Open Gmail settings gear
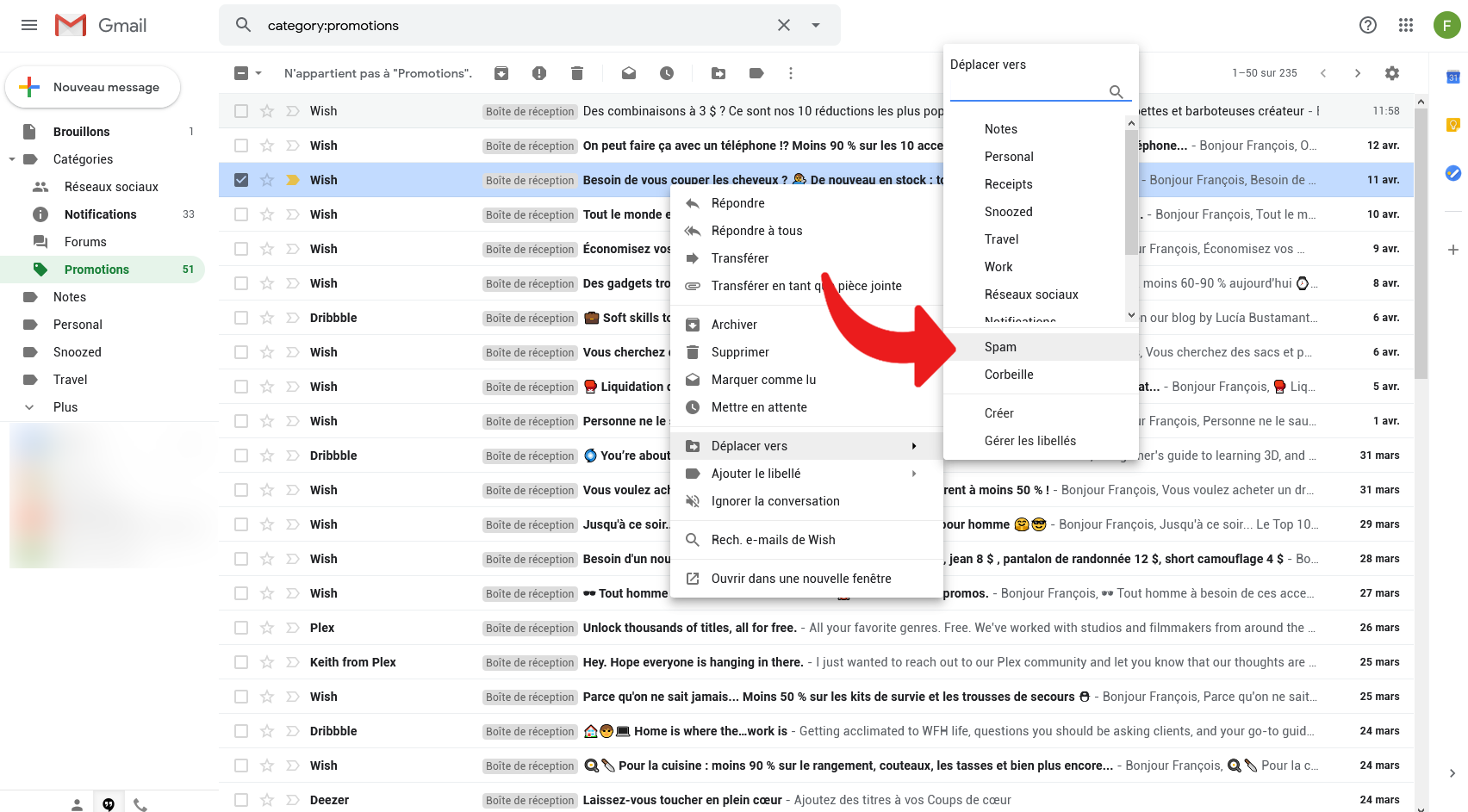The height and width of the screenshot is (812, 1468). [1392, 73]
